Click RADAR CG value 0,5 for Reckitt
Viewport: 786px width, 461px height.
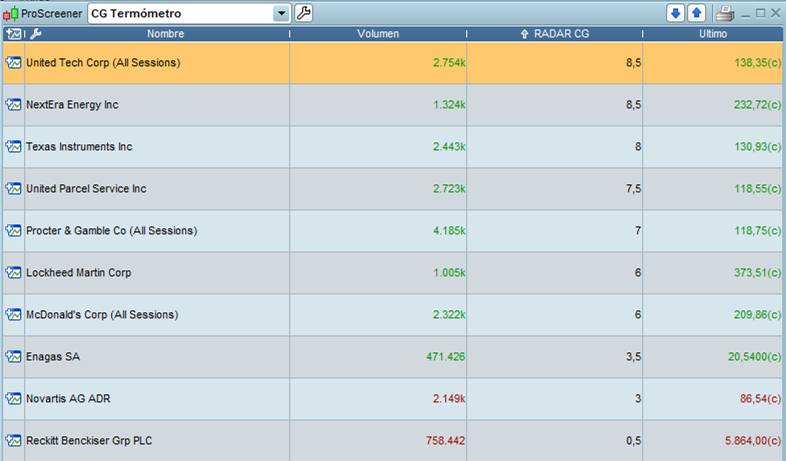click(634, 441)
